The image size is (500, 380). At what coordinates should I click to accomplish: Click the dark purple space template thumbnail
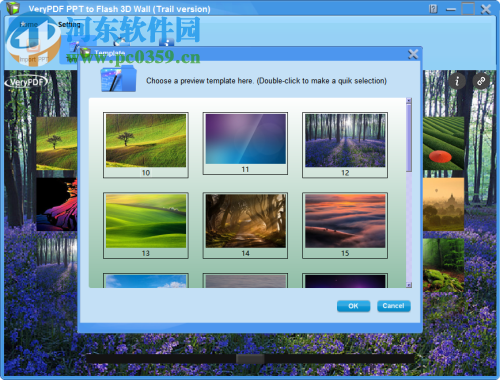tap(345, 281)
